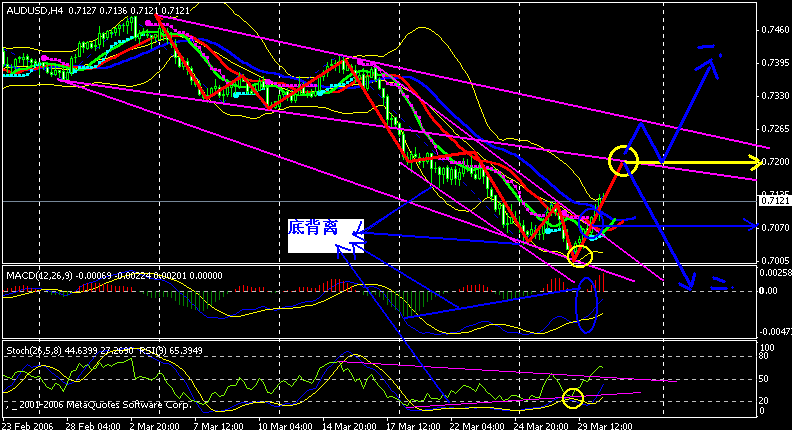
Task: Click the MACD(12,26,9) indicator label
Action: [39, 275]
